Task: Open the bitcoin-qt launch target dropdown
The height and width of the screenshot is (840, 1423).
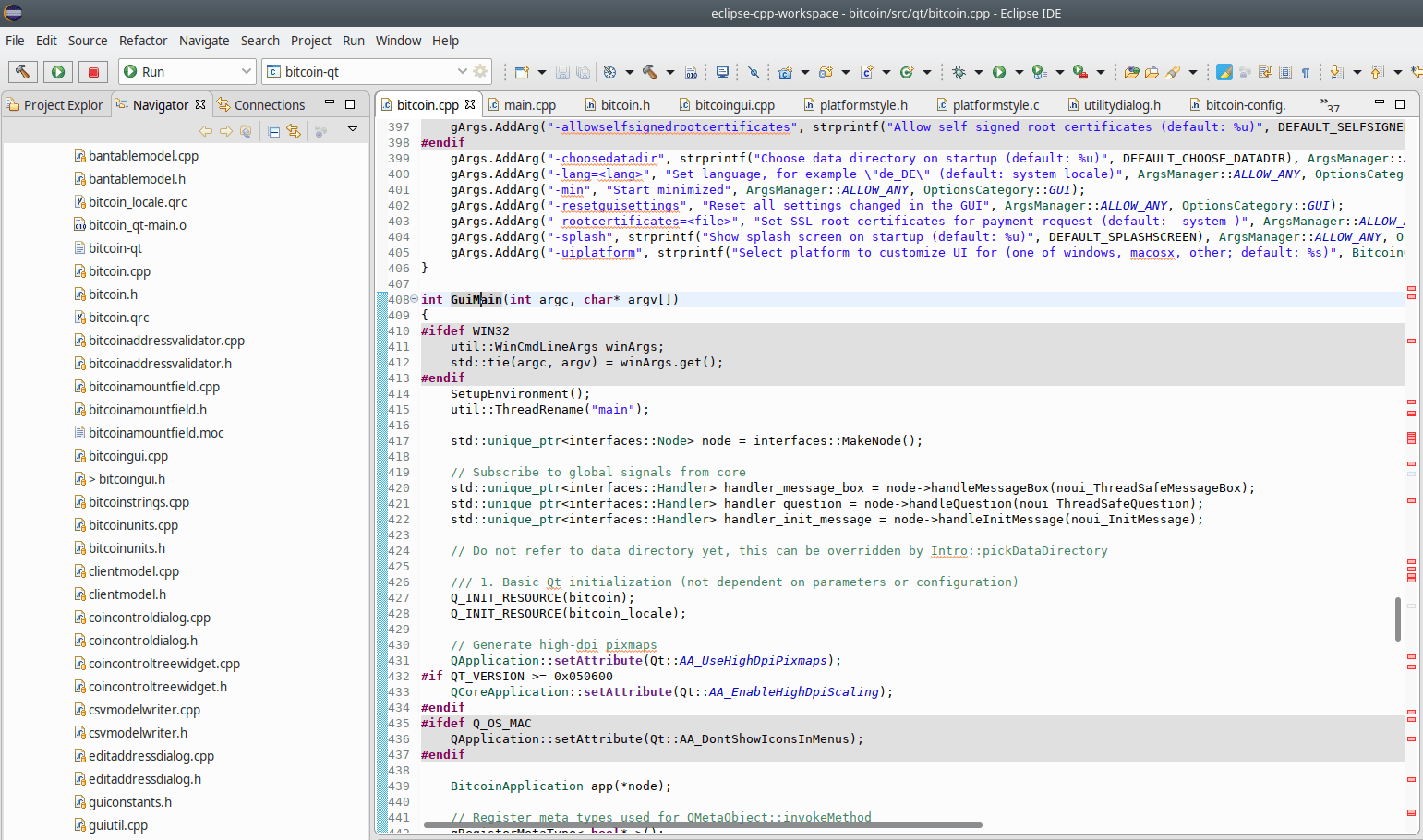Action: (463, 71)
